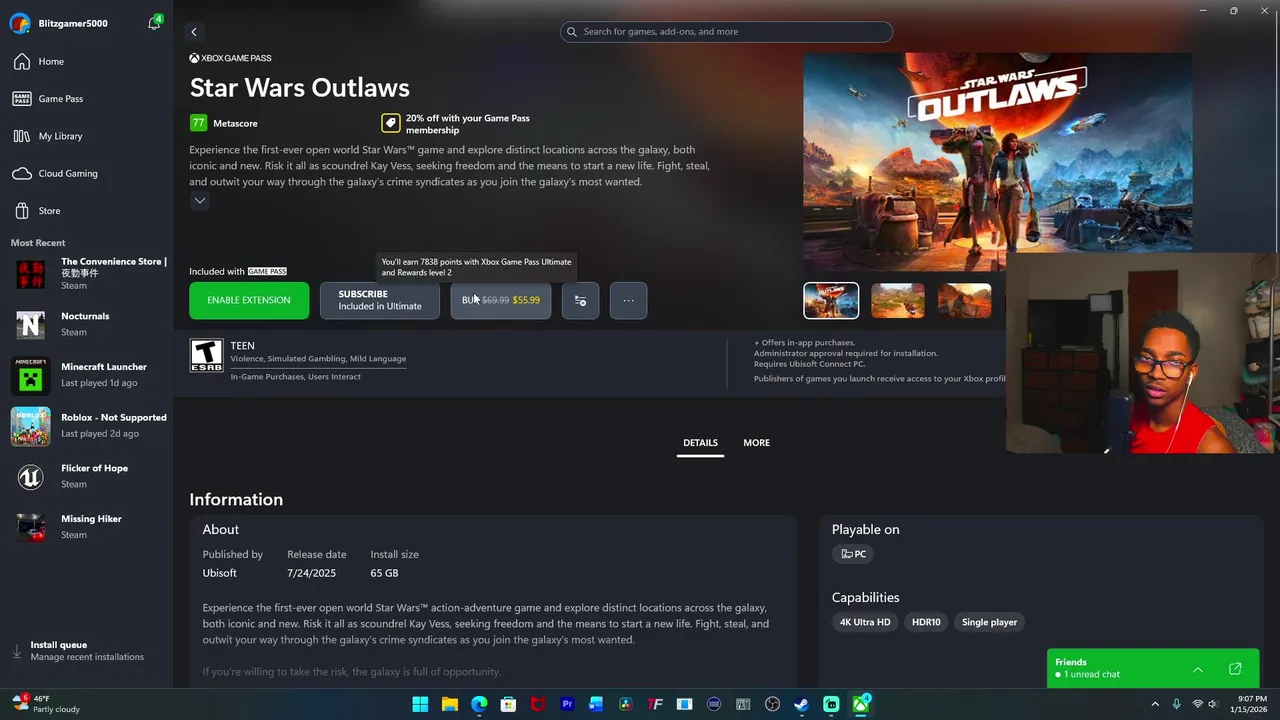Expand the Friends panel chevron

point(1198,669)
